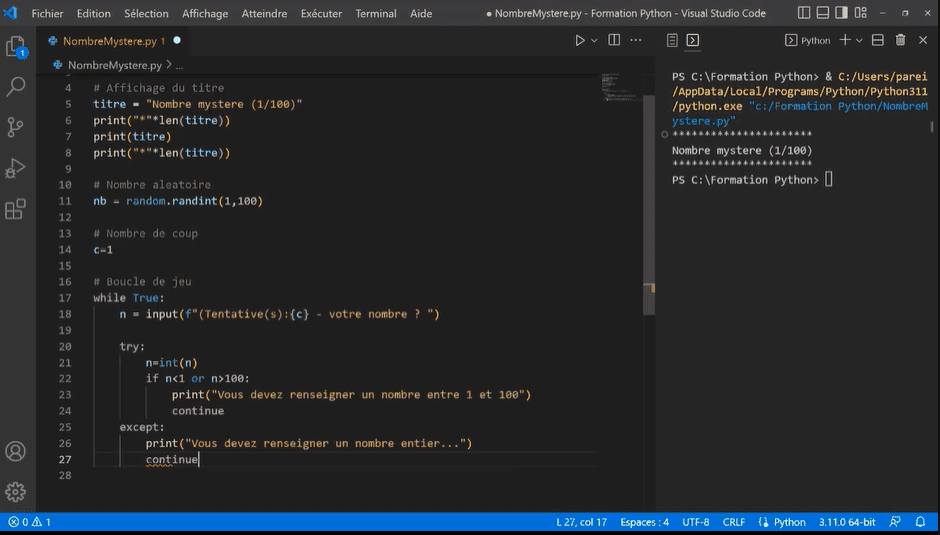940x535 pixels.
Task: Switch to the Output panel icon
Action: (x=672, y=40)
